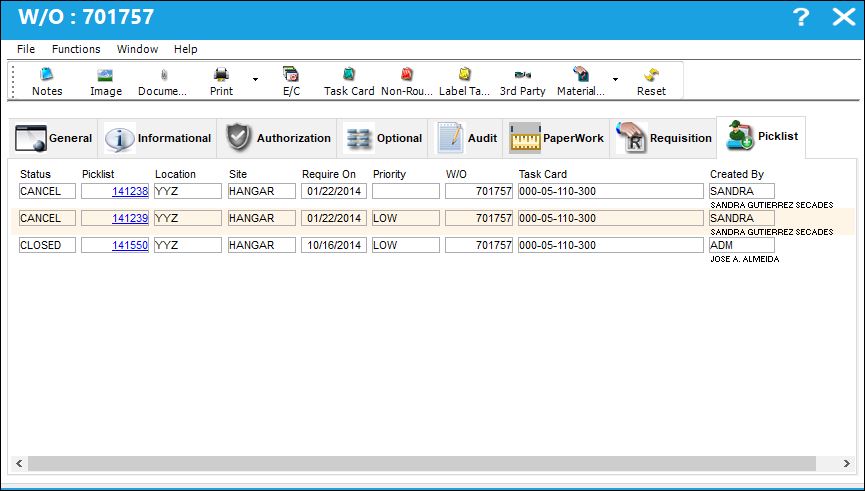Click the JOSE A. ALMEIDA name text

coord(745,259)
